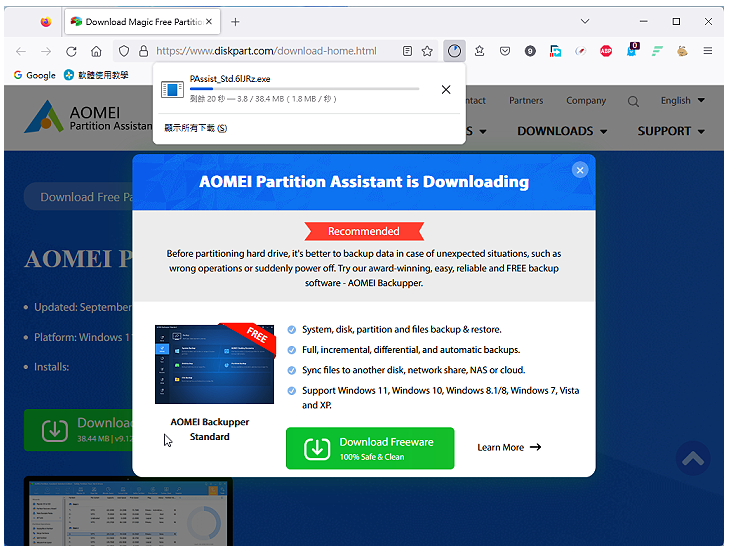Close the AOMEI Downloading popup dialog
The height and width of the screenshot is (551, 729).
(580, 170)
